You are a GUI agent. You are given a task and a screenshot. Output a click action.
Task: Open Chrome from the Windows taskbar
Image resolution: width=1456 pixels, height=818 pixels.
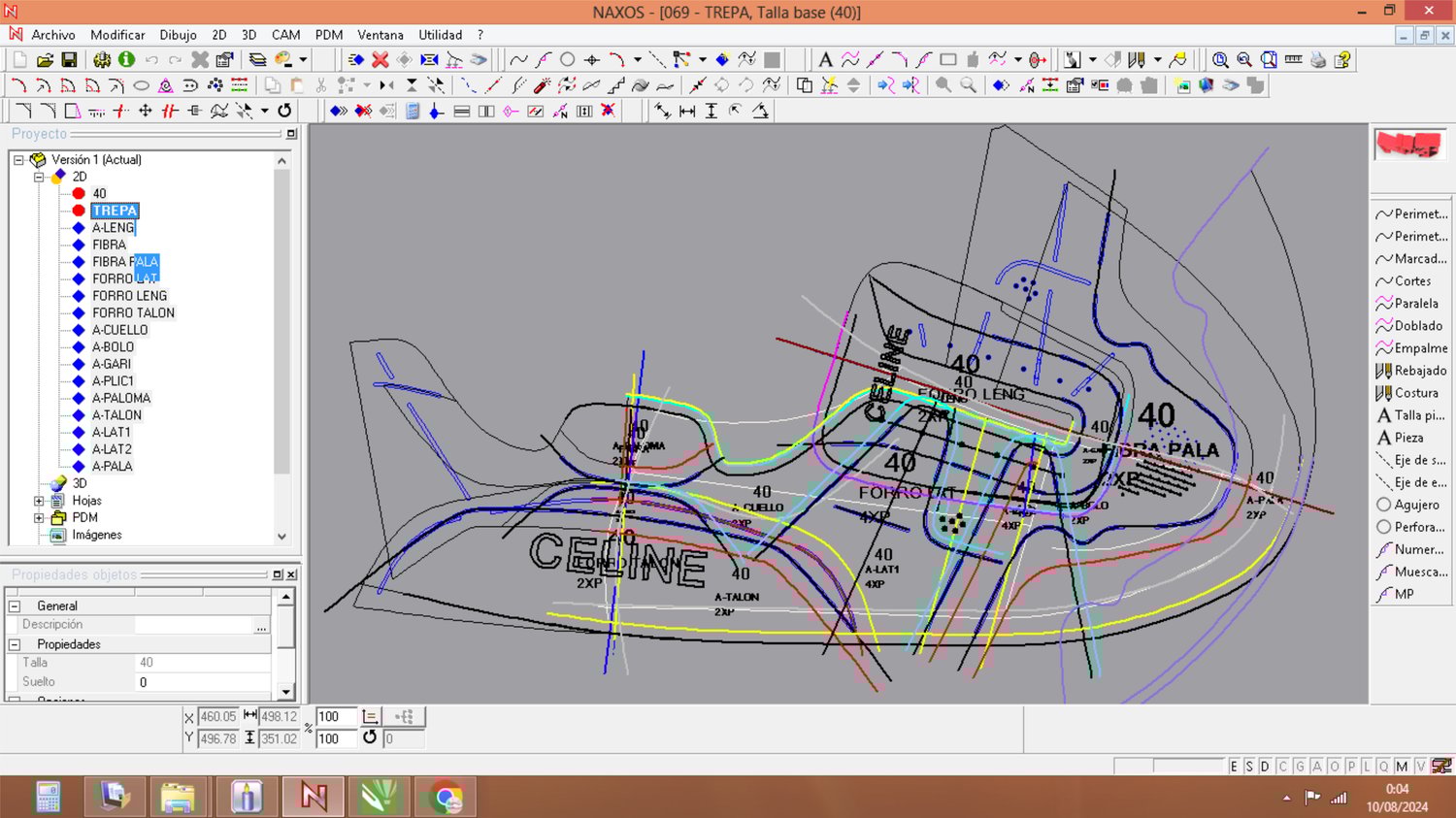tap(447, 798)
